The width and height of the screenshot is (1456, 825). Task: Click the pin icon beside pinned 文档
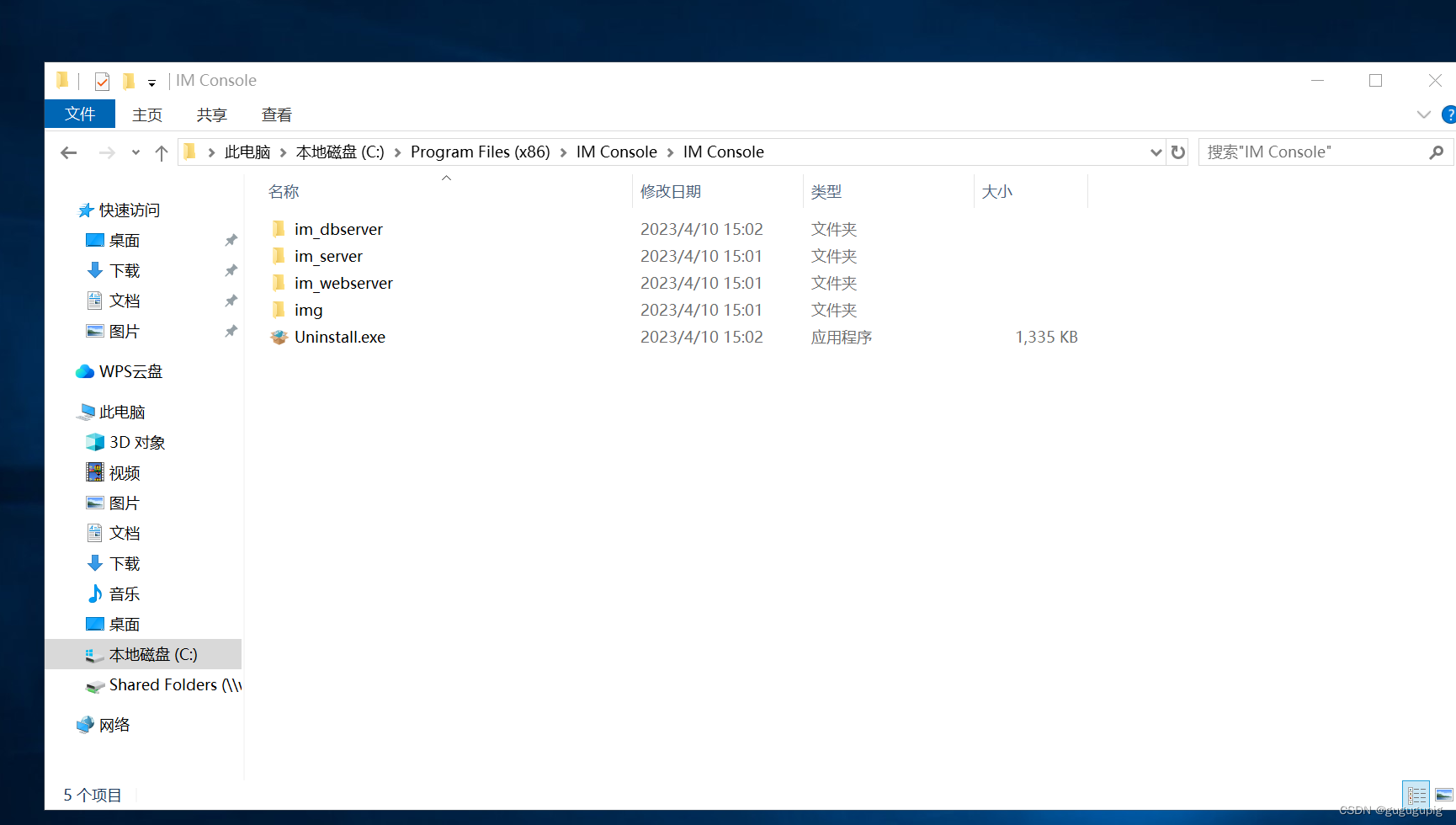(231, 301)
